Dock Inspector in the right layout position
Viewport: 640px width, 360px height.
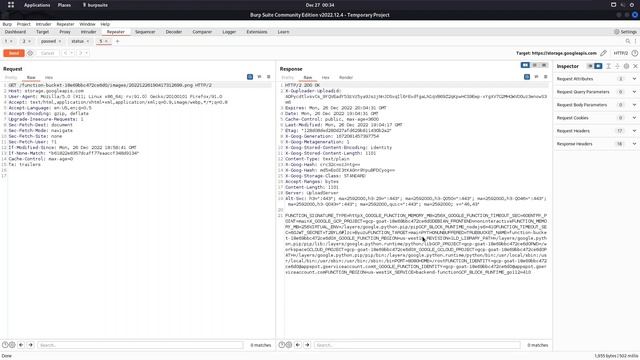point(598,66)
